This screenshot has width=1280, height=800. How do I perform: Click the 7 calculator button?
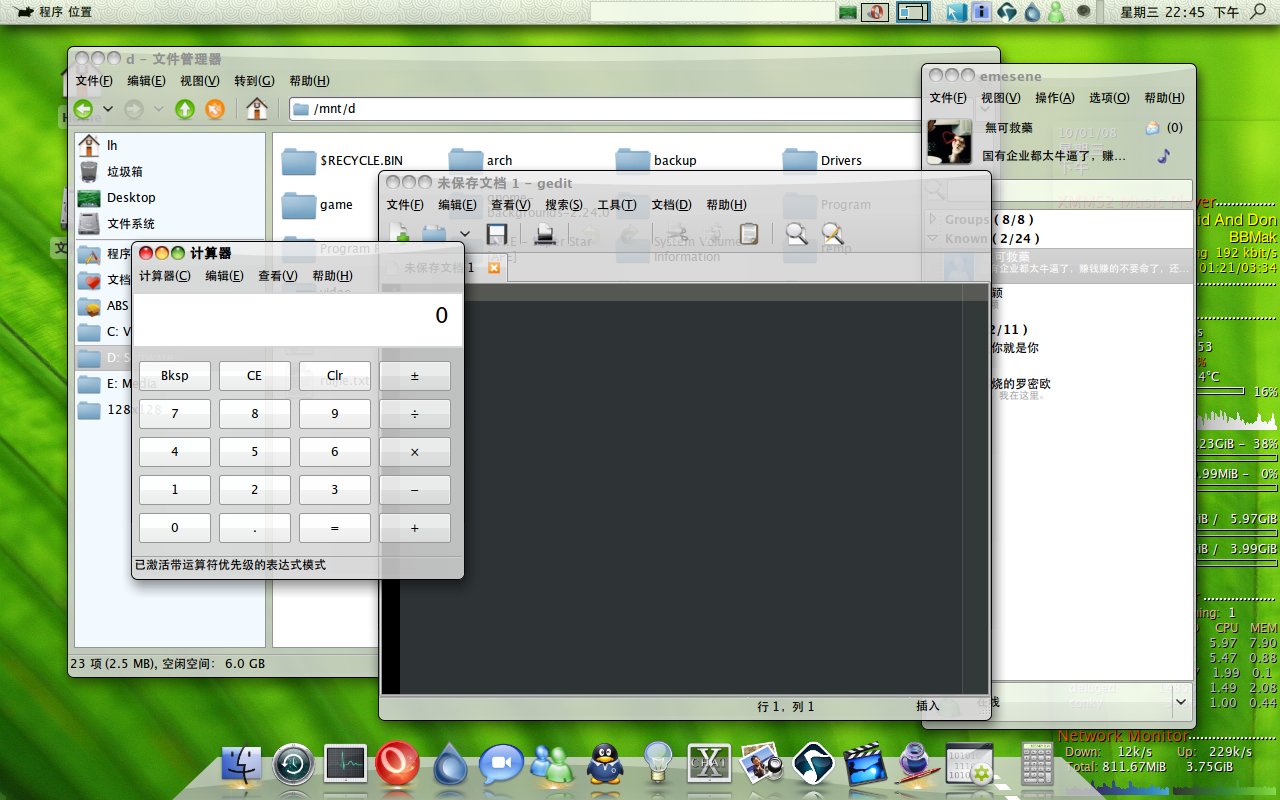tap(175, 414)
